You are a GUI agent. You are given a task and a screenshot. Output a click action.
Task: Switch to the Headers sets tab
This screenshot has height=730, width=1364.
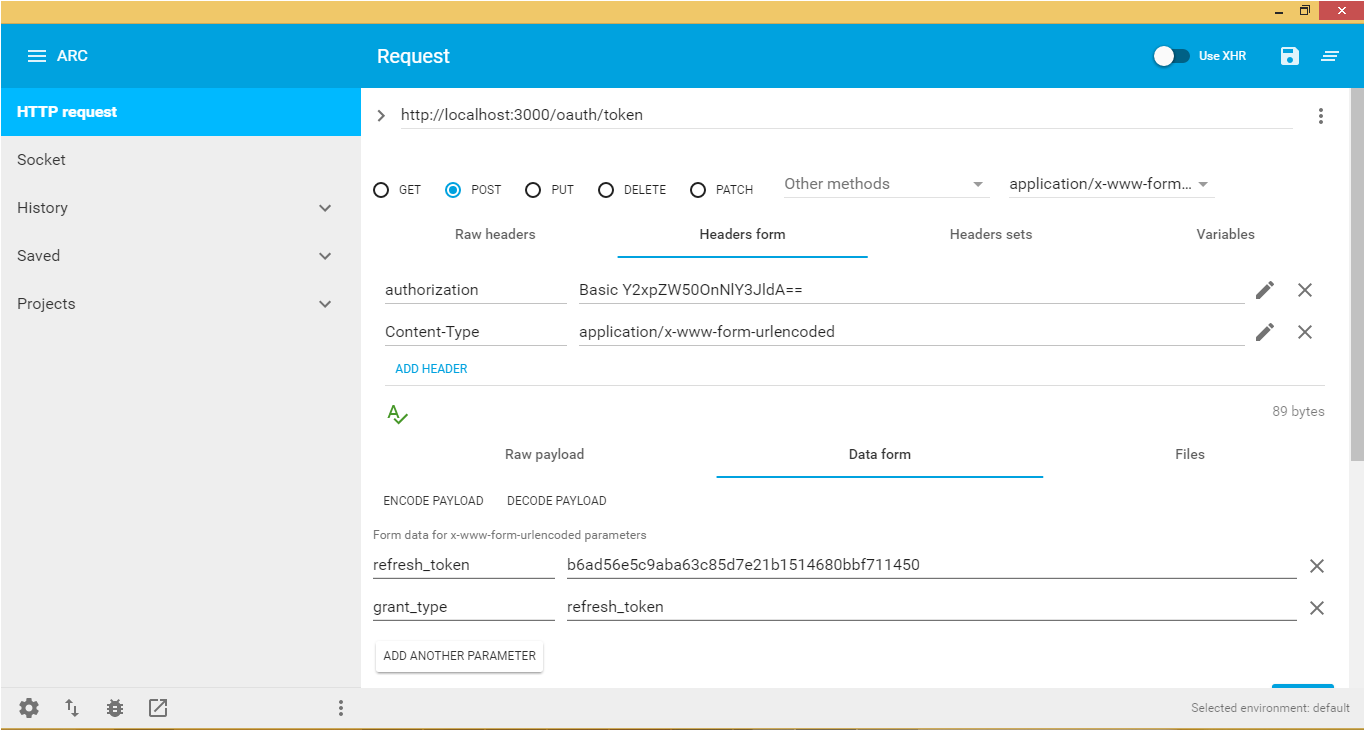991,234
